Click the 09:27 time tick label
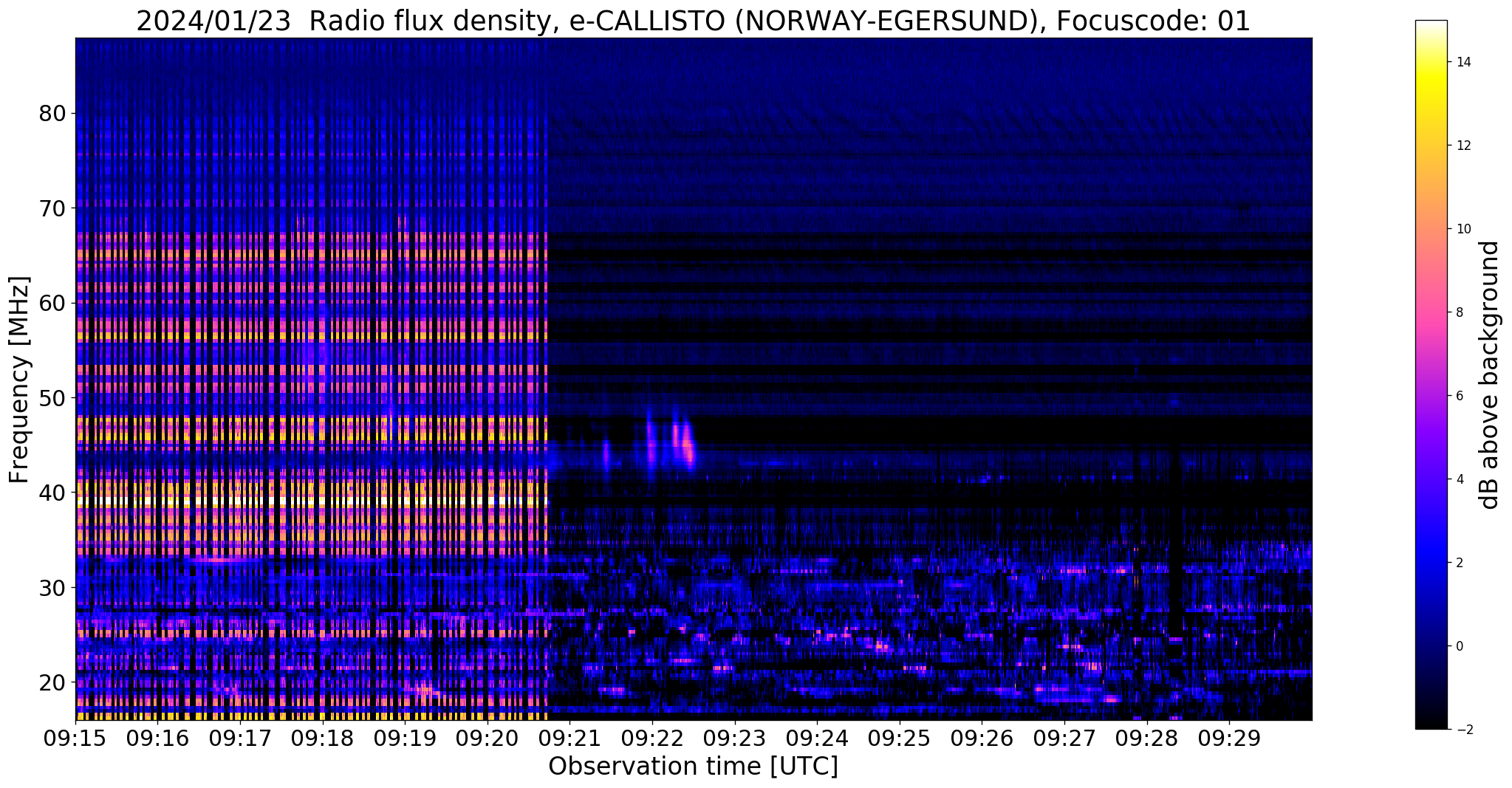This screenshot has height=788, width=1512. [x=1064, y=739]
